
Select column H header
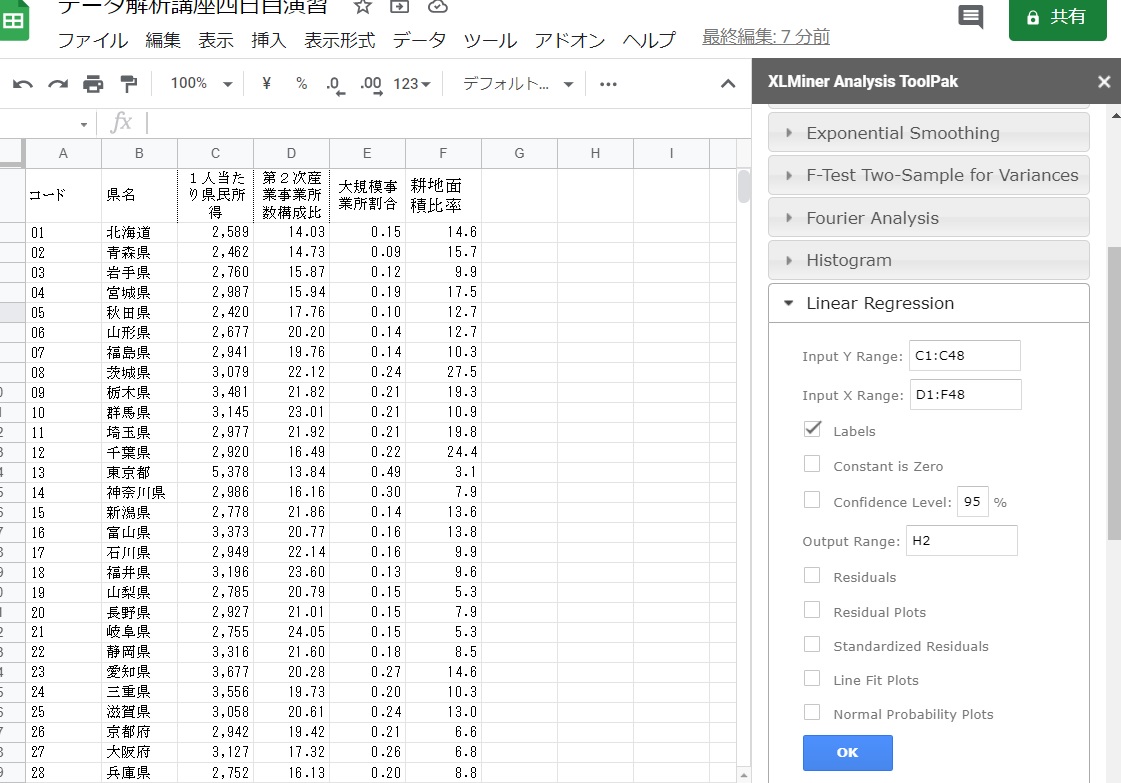595,153
